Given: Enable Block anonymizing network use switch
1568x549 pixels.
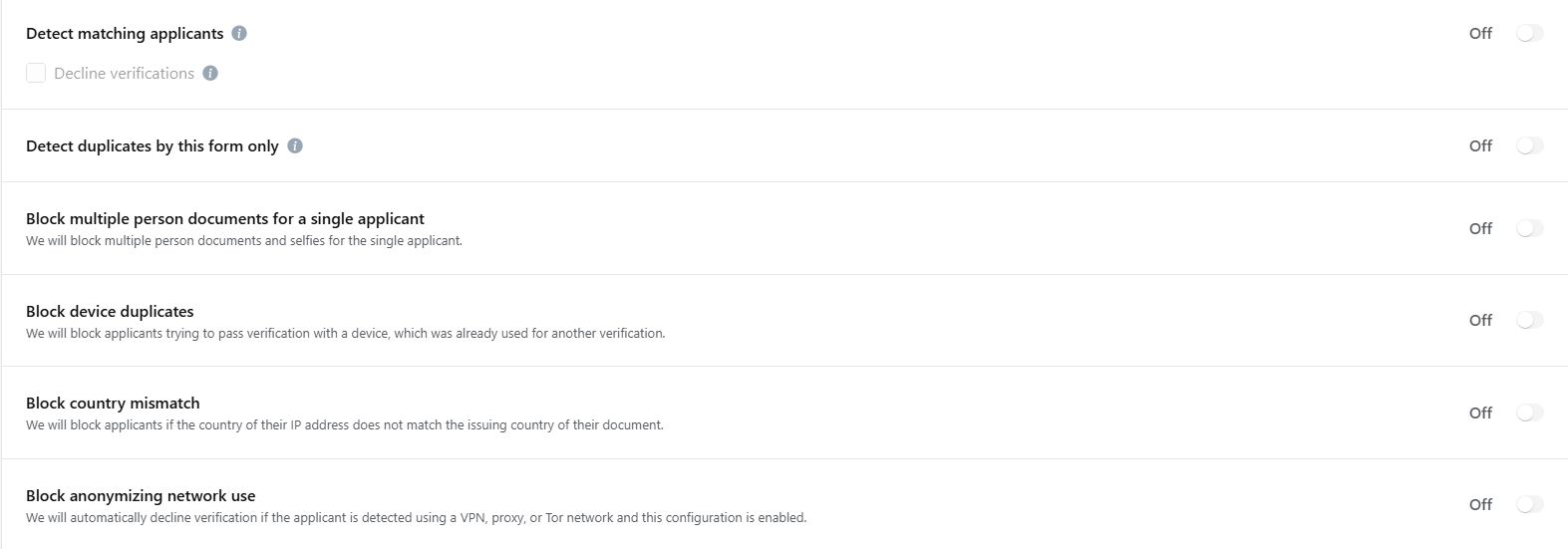Looking at the screenshot, I should click(x=1529, y=504).
